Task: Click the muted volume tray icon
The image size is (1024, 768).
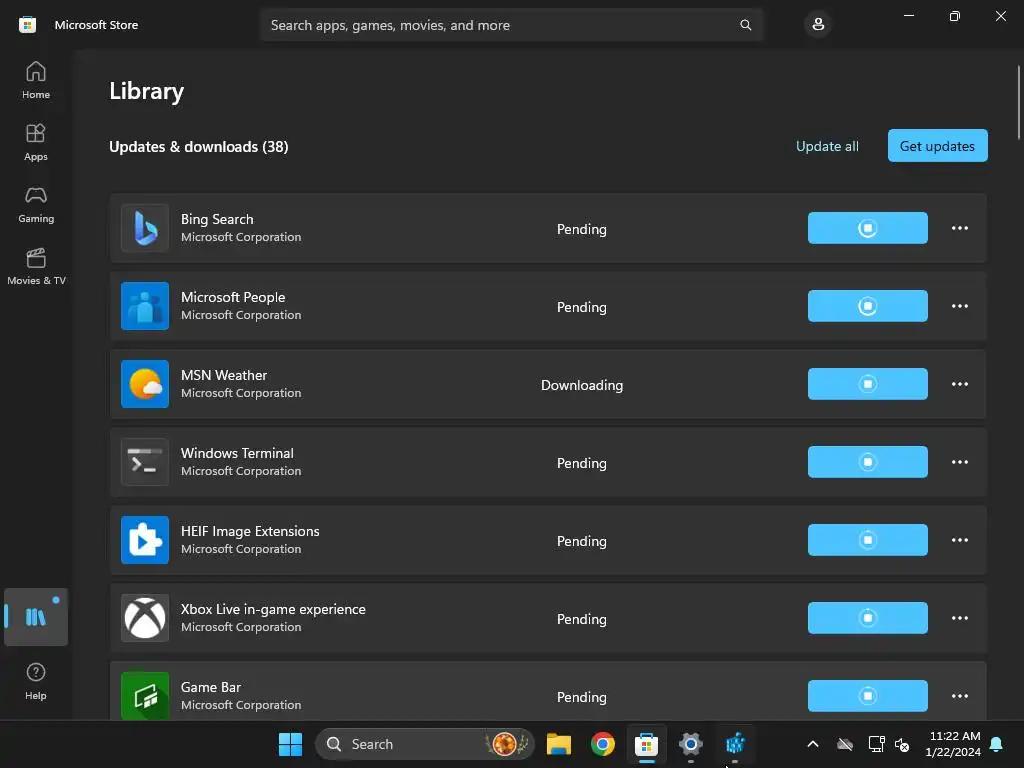Action: [903, 744]
